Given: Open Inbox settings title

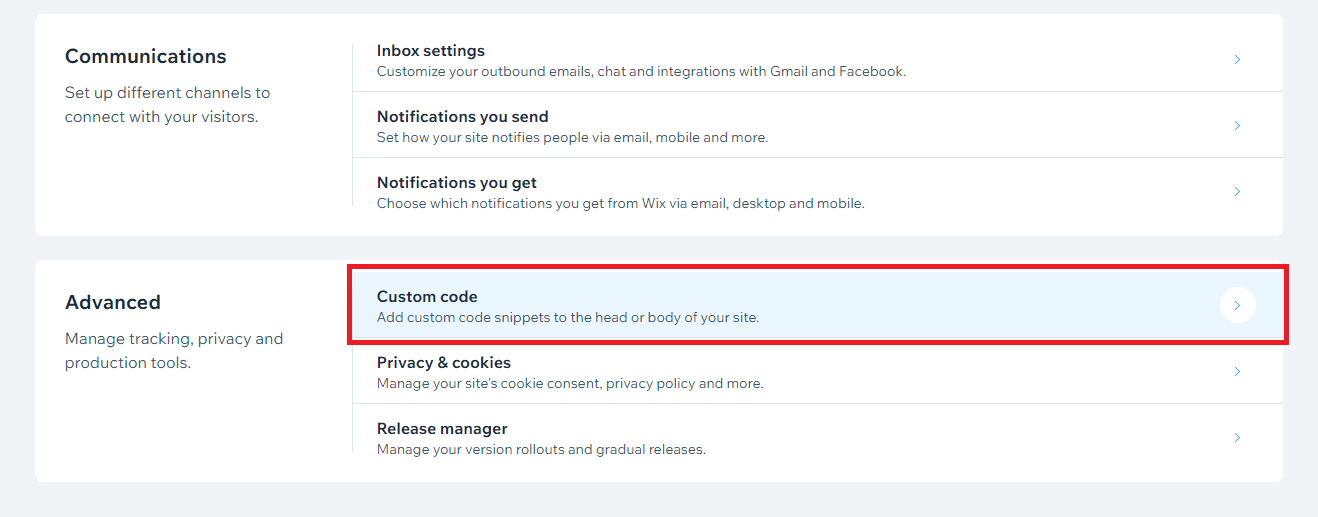Looking at the screenshot, I should [x=430, y=51].
